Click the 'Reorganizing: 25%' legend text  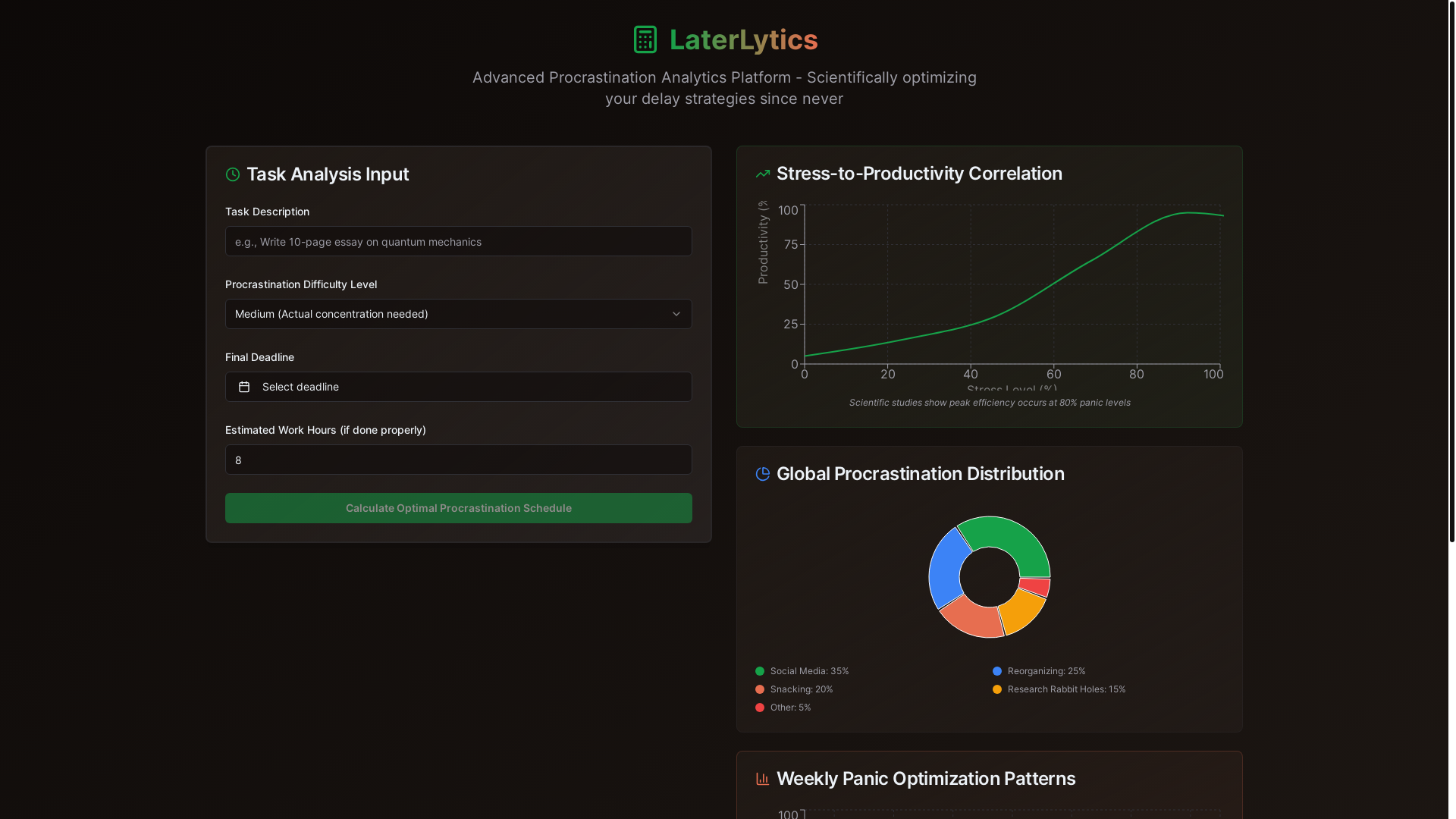(x=1046, y=671)
